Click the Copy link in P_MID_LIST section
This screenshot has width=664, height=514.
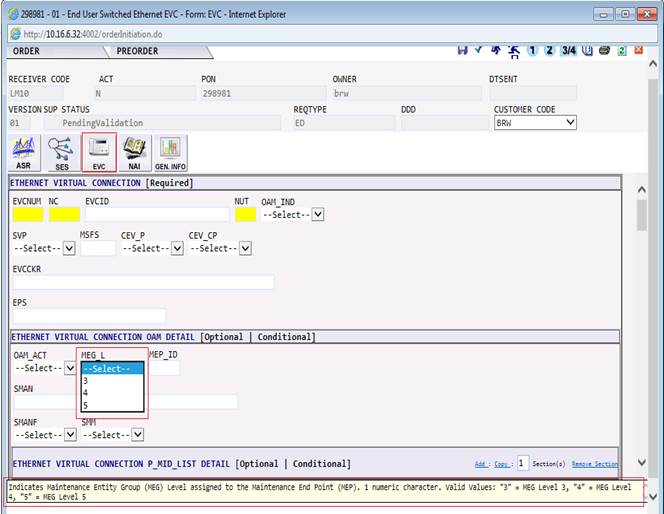tap(501, 464)
